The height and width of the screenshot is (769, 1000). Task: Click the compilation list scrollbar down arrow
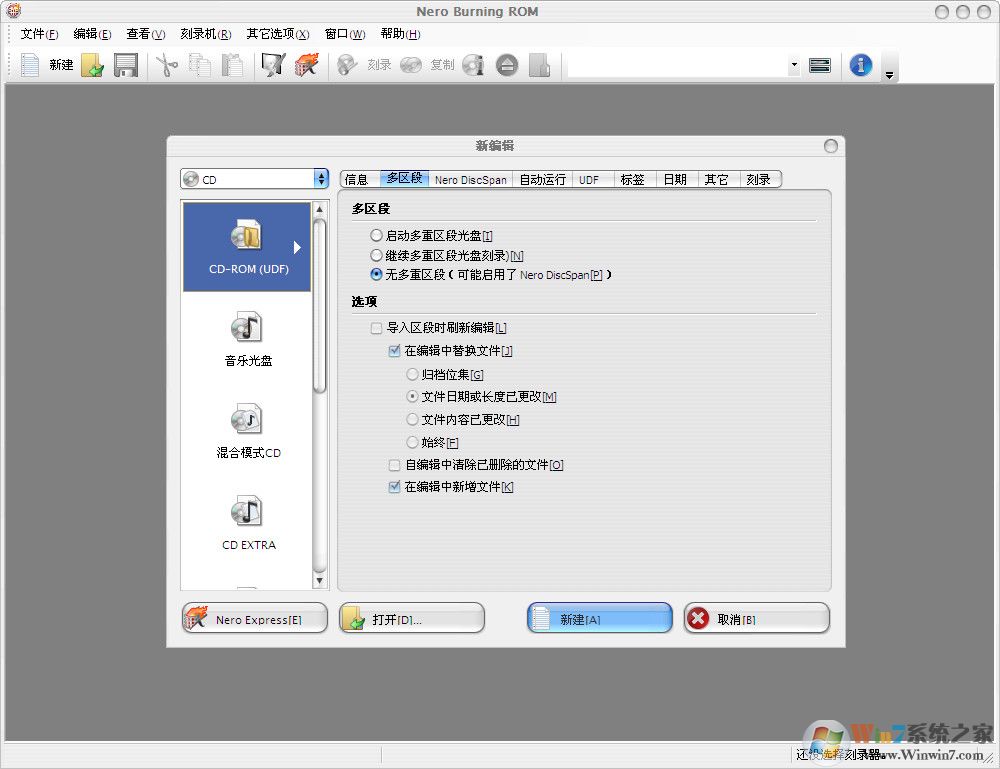pyautogui.click(x=319, y=580)
